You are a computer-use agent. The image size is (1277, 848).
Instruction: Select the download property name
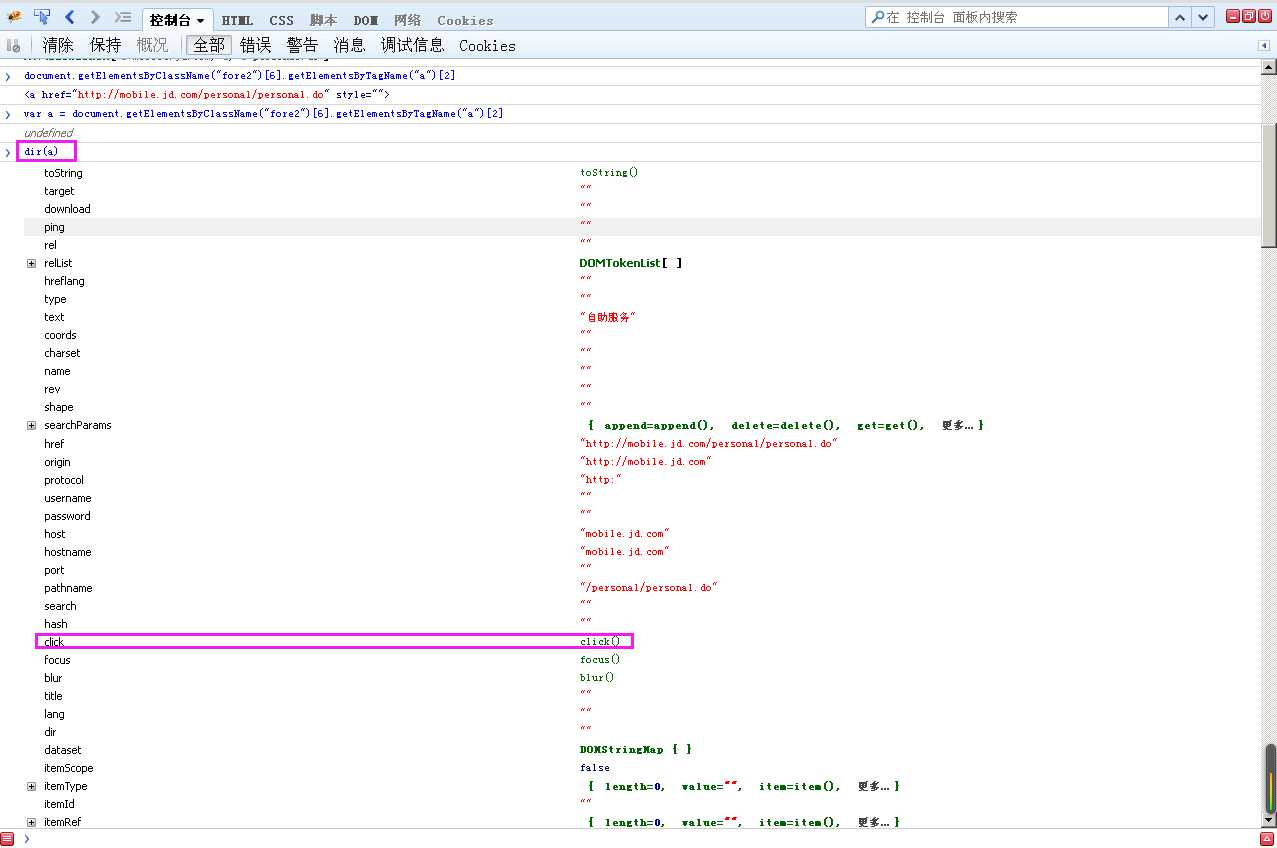pyautogui.click(x=67, y=209)
